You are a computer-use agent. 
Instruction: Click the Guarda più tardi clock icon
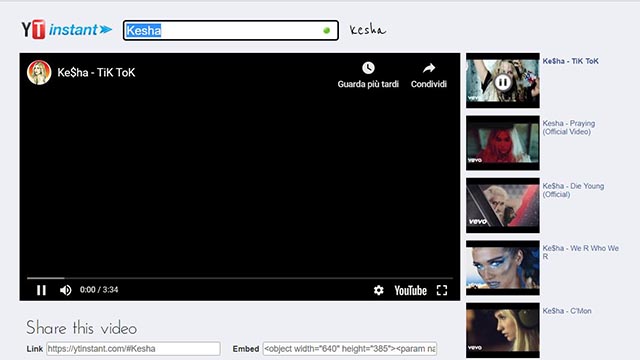tap(368, 68)
